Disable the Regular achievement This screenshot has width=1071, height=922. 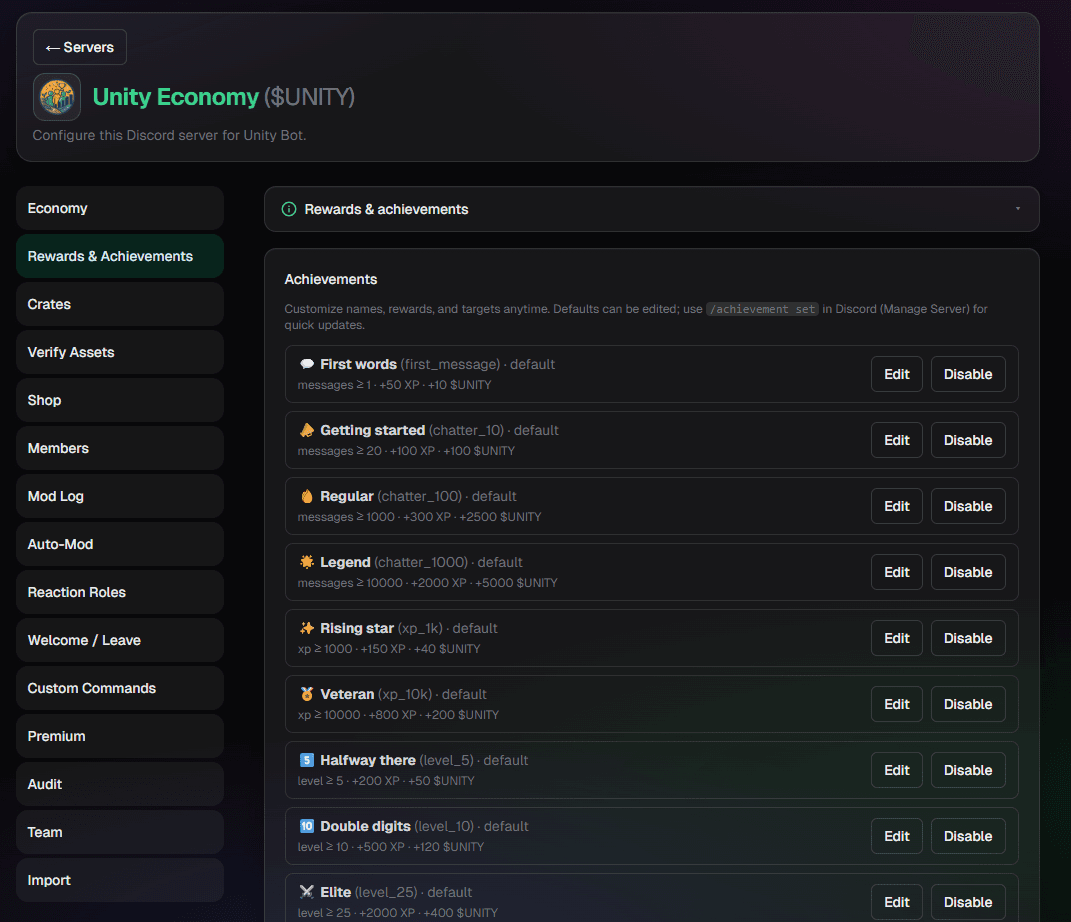coord(968,506)
